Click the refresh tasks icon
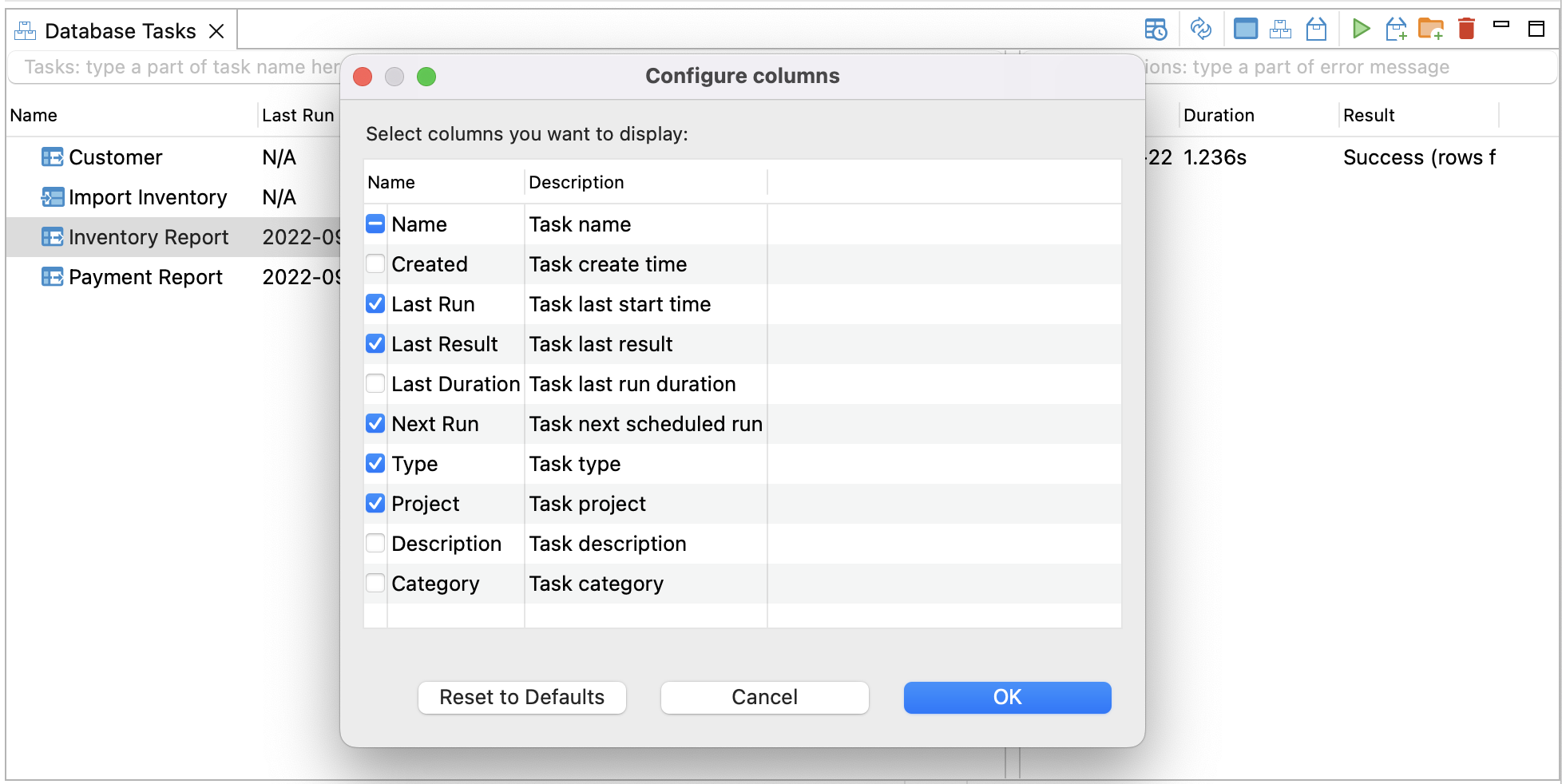Viewport: 1562px width, 784px height. pyautogui.click(x=1200, y=30)
